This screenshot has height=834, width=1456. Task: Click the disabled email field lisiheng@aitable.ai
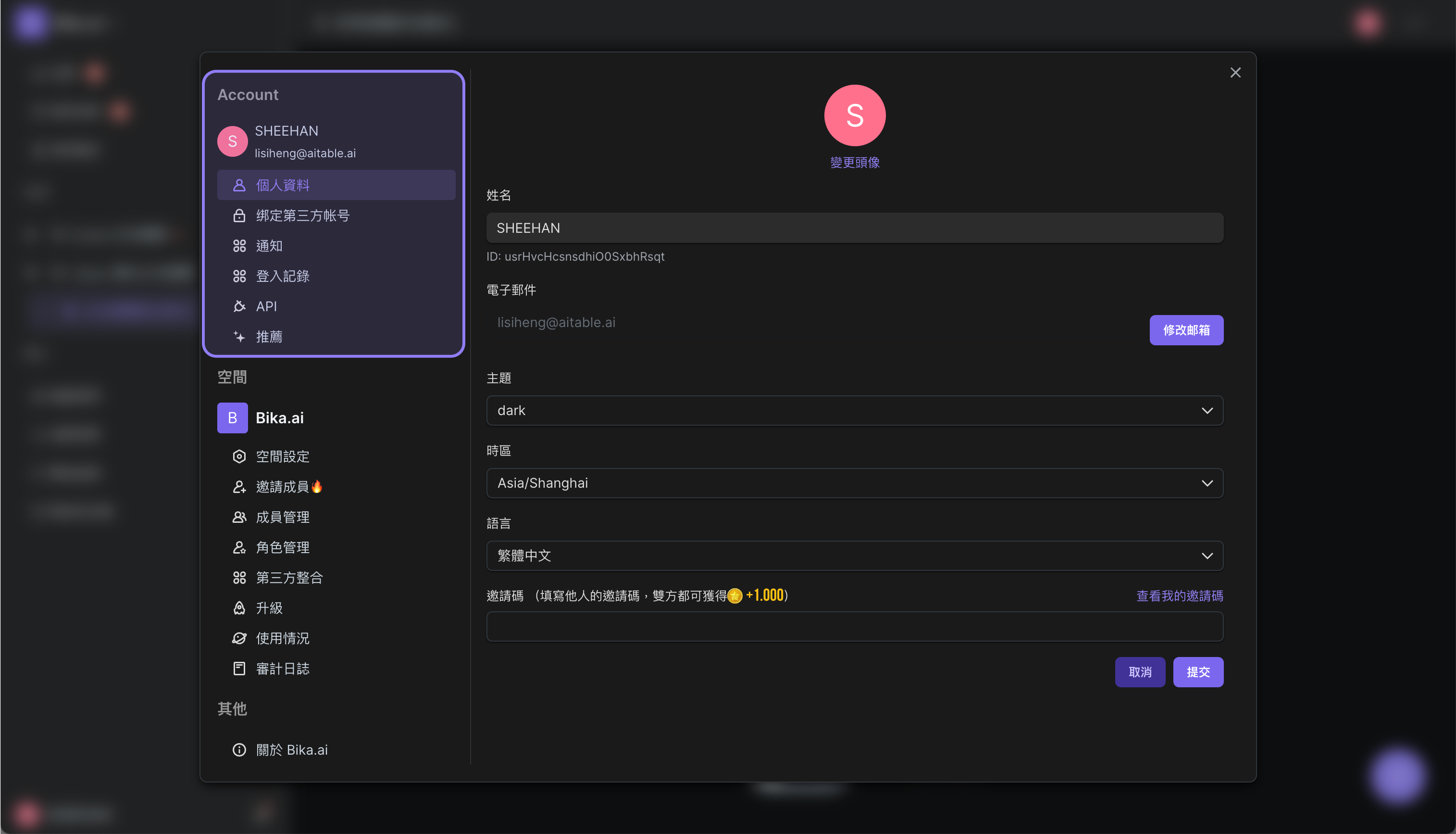click(813, 322)
